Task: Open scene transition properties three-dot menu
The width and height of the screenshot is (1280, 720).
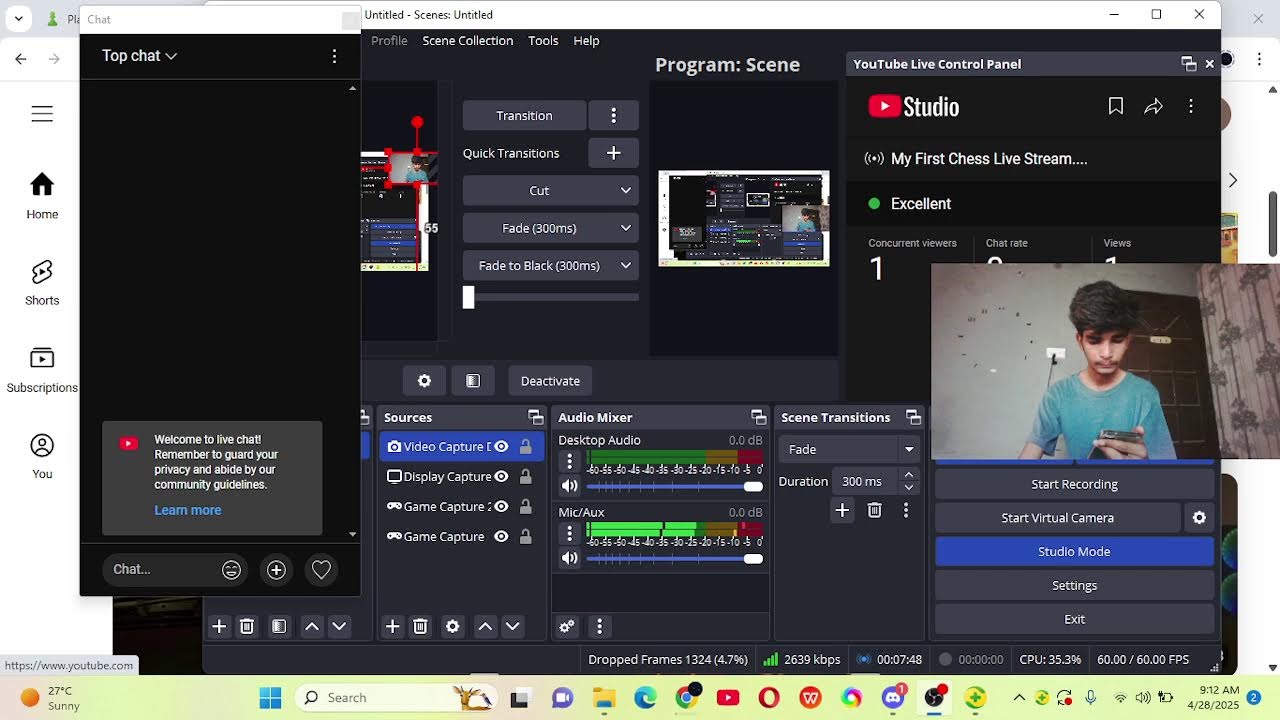Action: [x=906, y=510]
